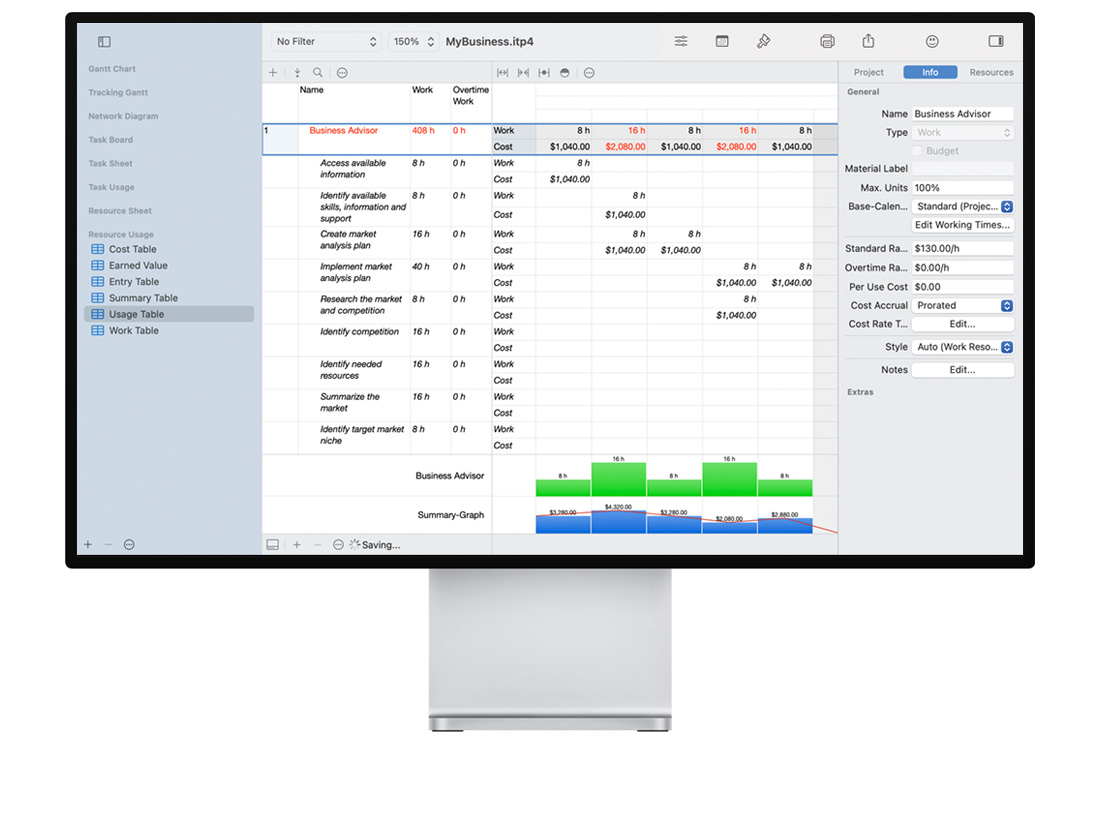Click the Max. Units field
The image size is (1100, 820).
coord(962,188)
